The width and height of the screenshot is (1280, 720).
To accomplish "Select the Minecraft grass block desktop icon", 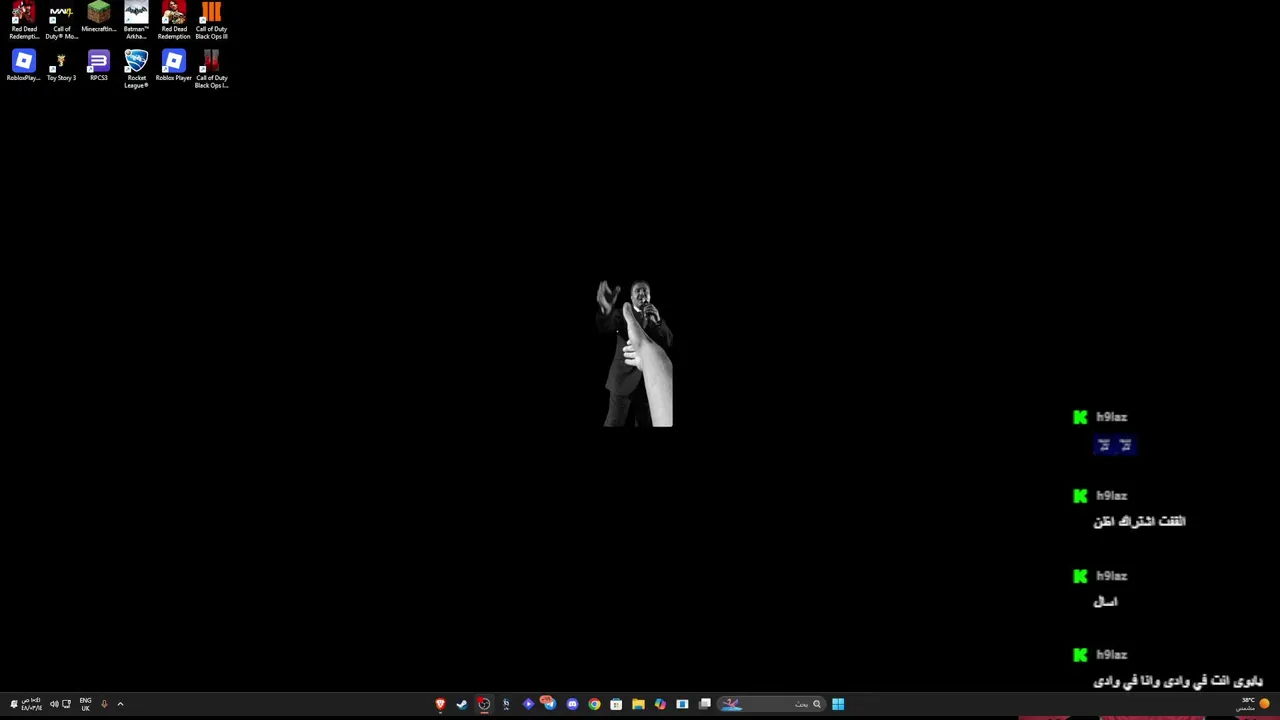I will click(98, 18).
